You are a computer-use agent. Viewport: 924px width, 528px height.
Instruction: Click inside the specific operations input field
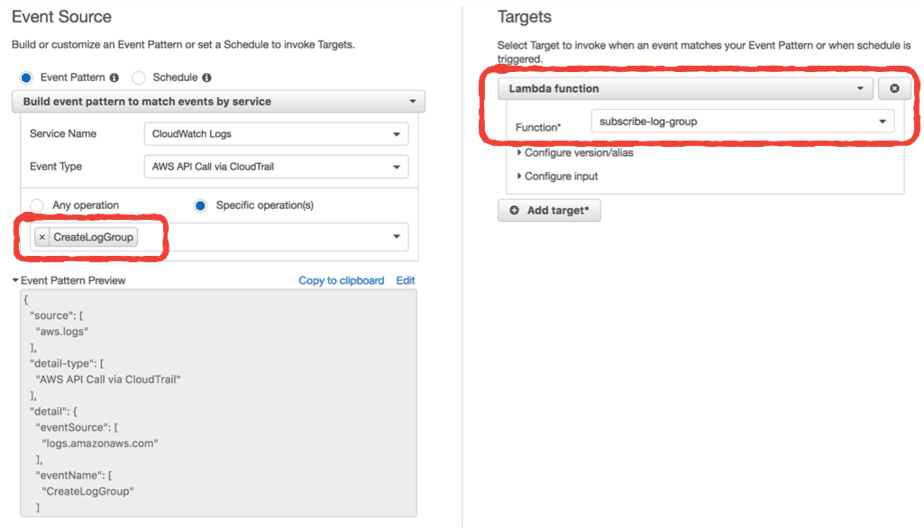pos(265,237)
